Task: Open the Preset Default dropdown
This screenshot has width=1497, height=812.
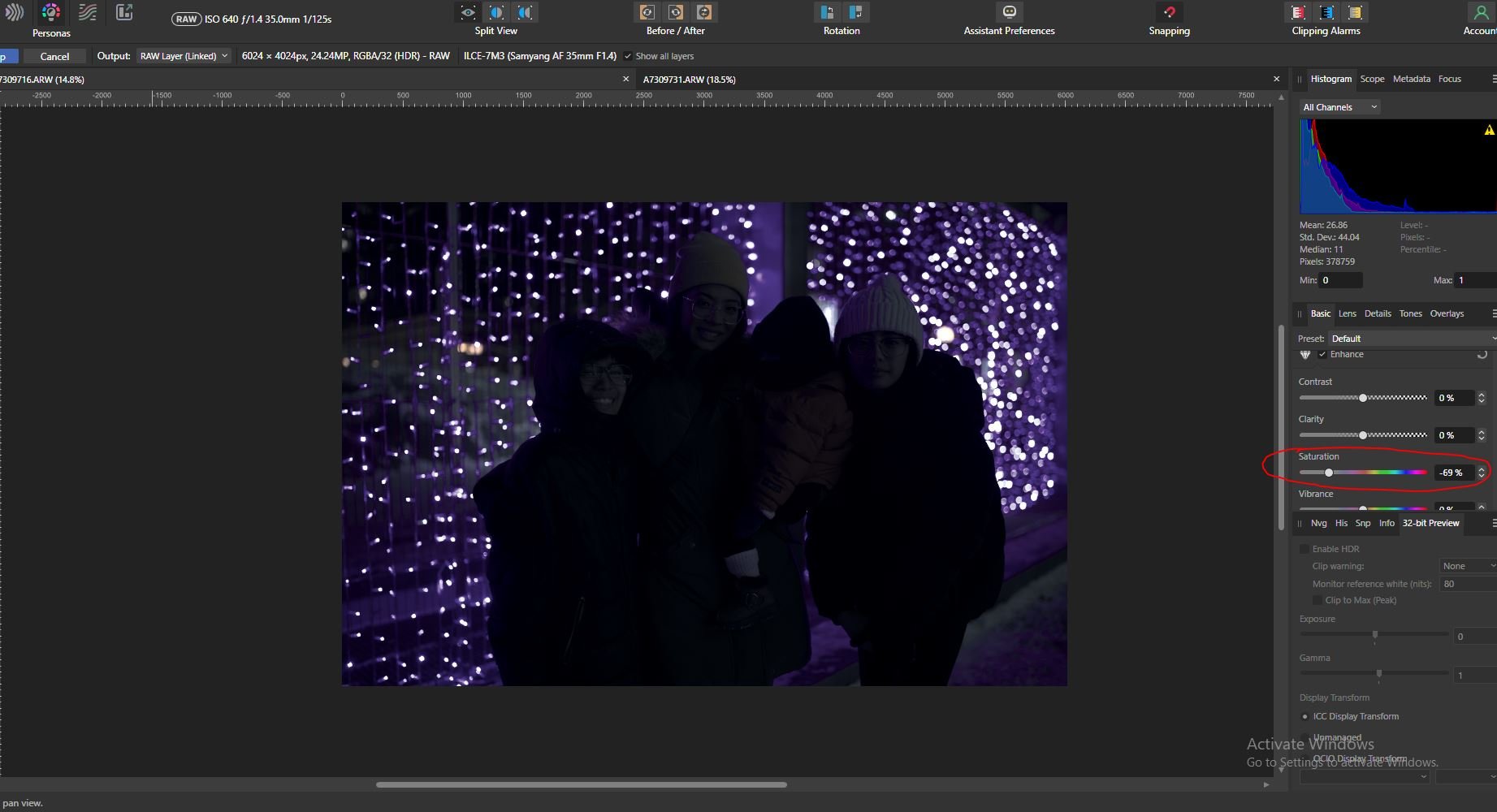Action: tap(1412, 339)
